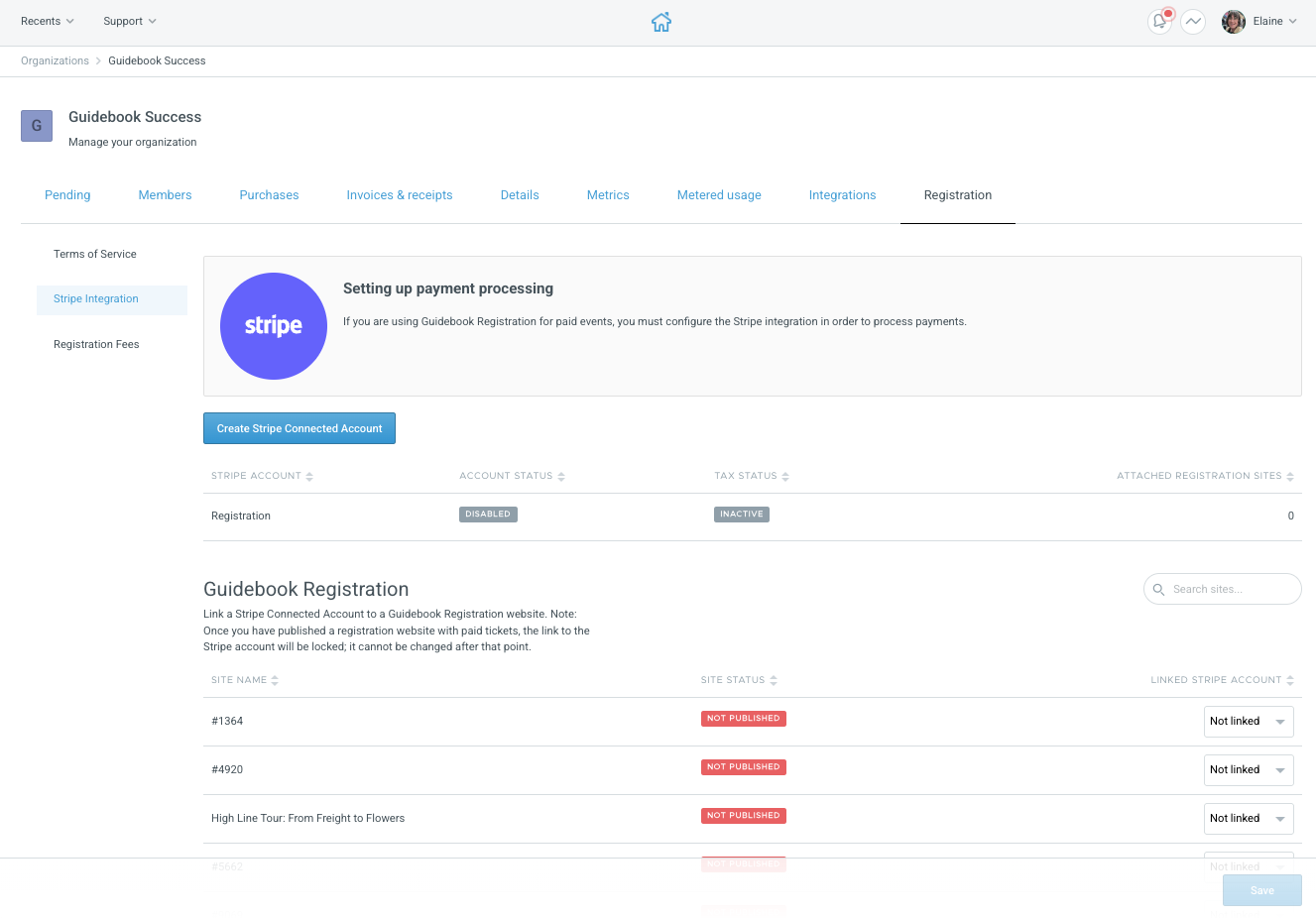Click the DISABLED account status badge
This screenshot has height=918, width=1316.
pos(488,515)
